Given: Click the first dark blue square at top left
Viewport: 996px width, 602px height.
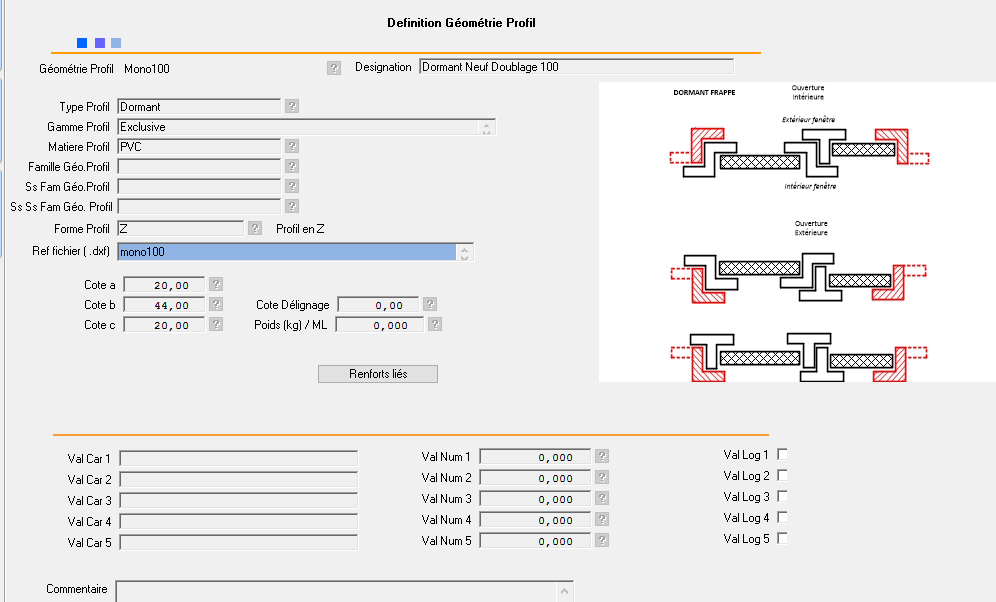Looking at the screenshot, I should click(82, 43).
